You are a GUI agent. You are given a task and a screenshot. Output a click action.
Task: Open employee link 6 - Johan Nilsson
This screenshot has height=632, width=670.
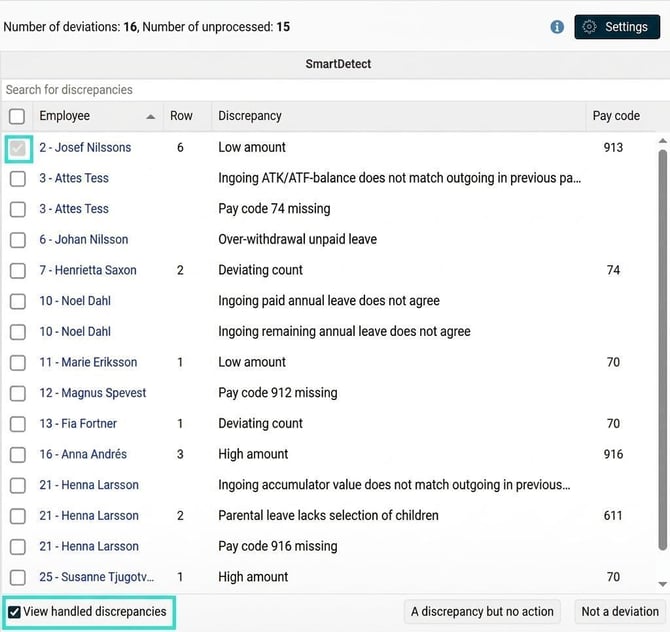click(x=84, y=239)
